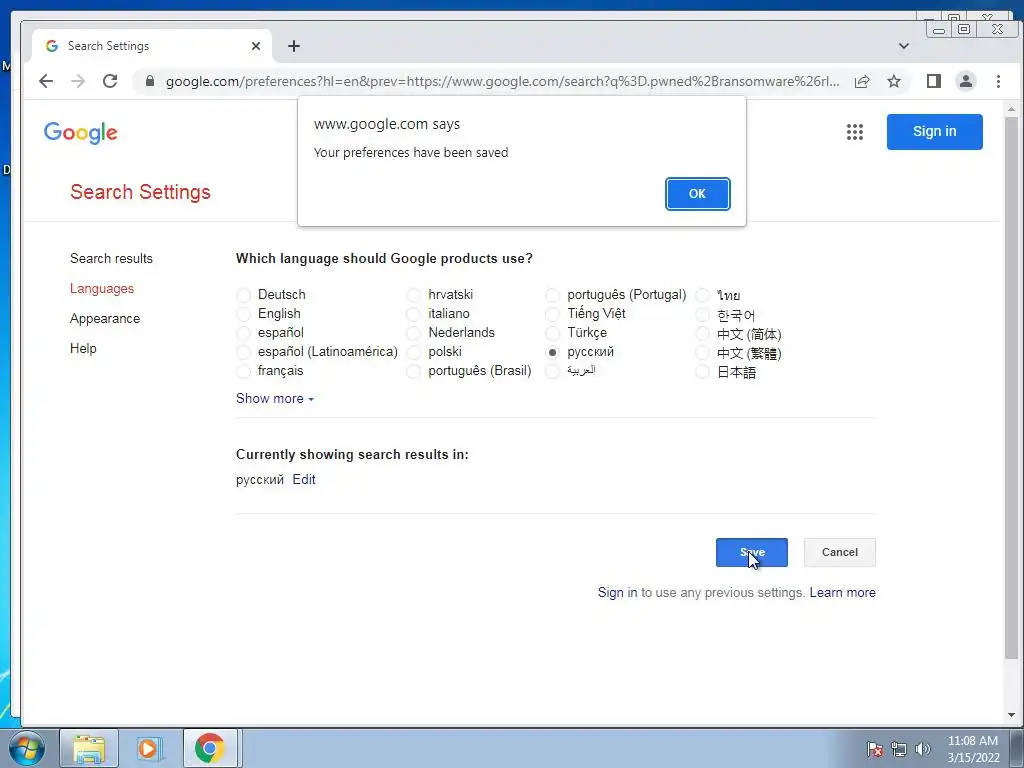Select the português (Brasil) radio button

pyautogui.click(x=413, y=372)
